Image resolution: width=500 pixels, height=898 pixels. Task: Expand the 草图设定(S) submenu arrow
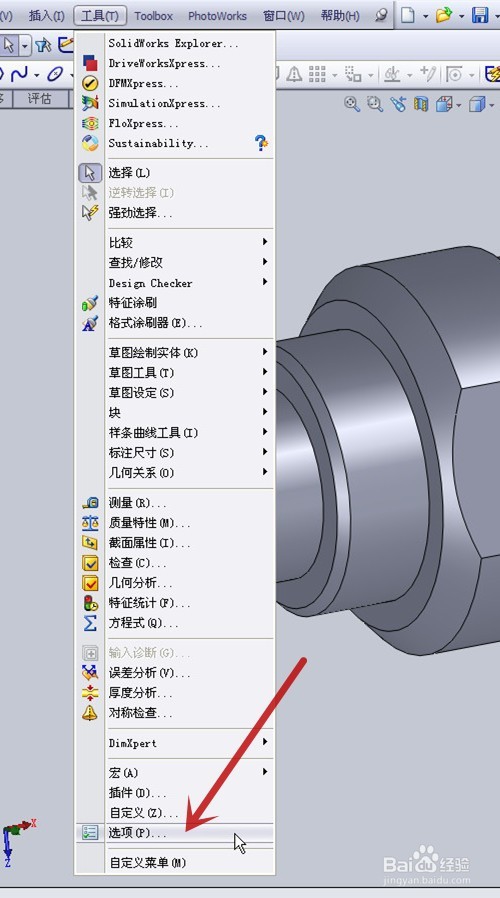point(265,392)
